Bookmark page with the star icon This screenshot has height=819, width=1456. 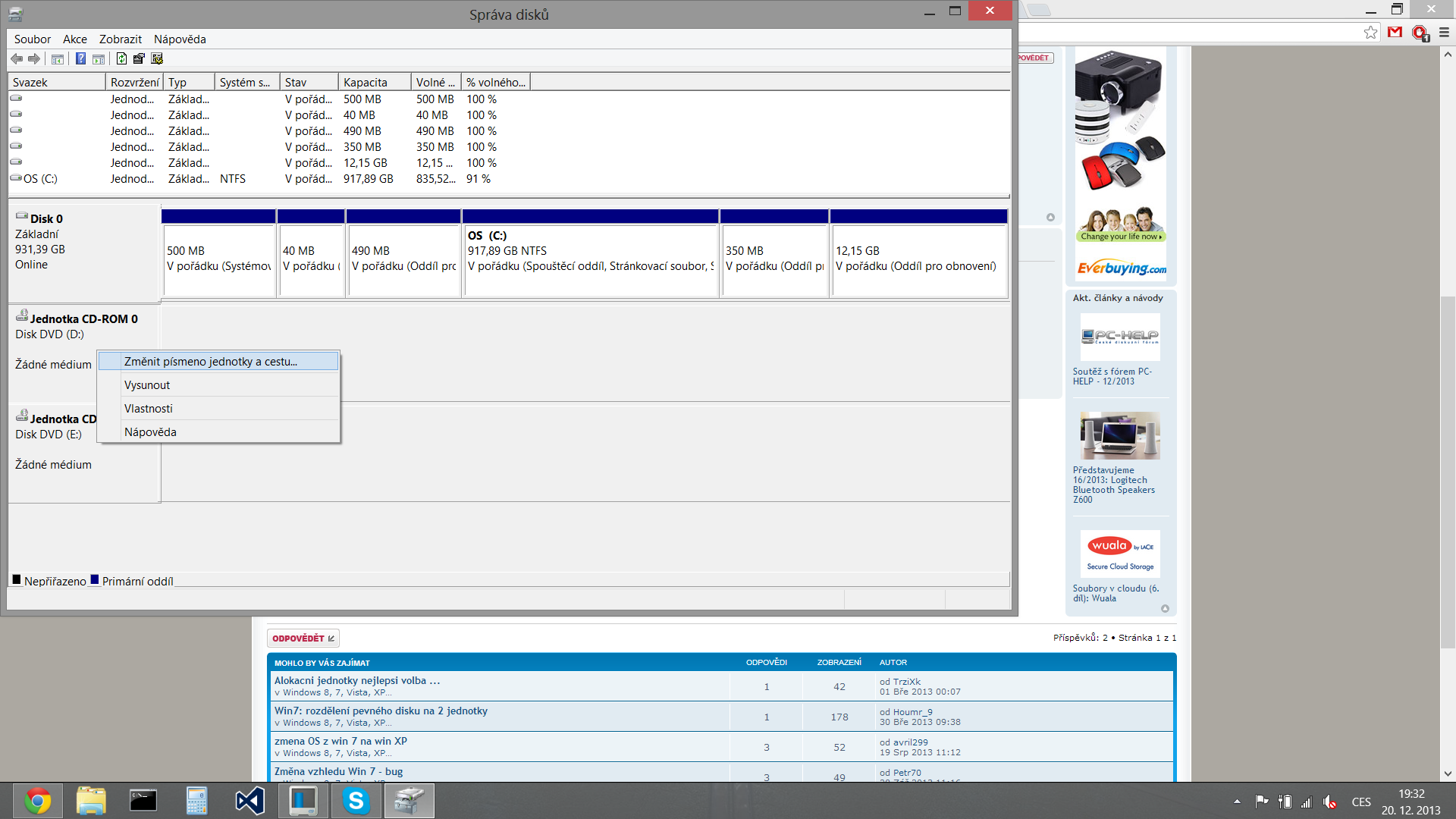(x=1370, y=32)
